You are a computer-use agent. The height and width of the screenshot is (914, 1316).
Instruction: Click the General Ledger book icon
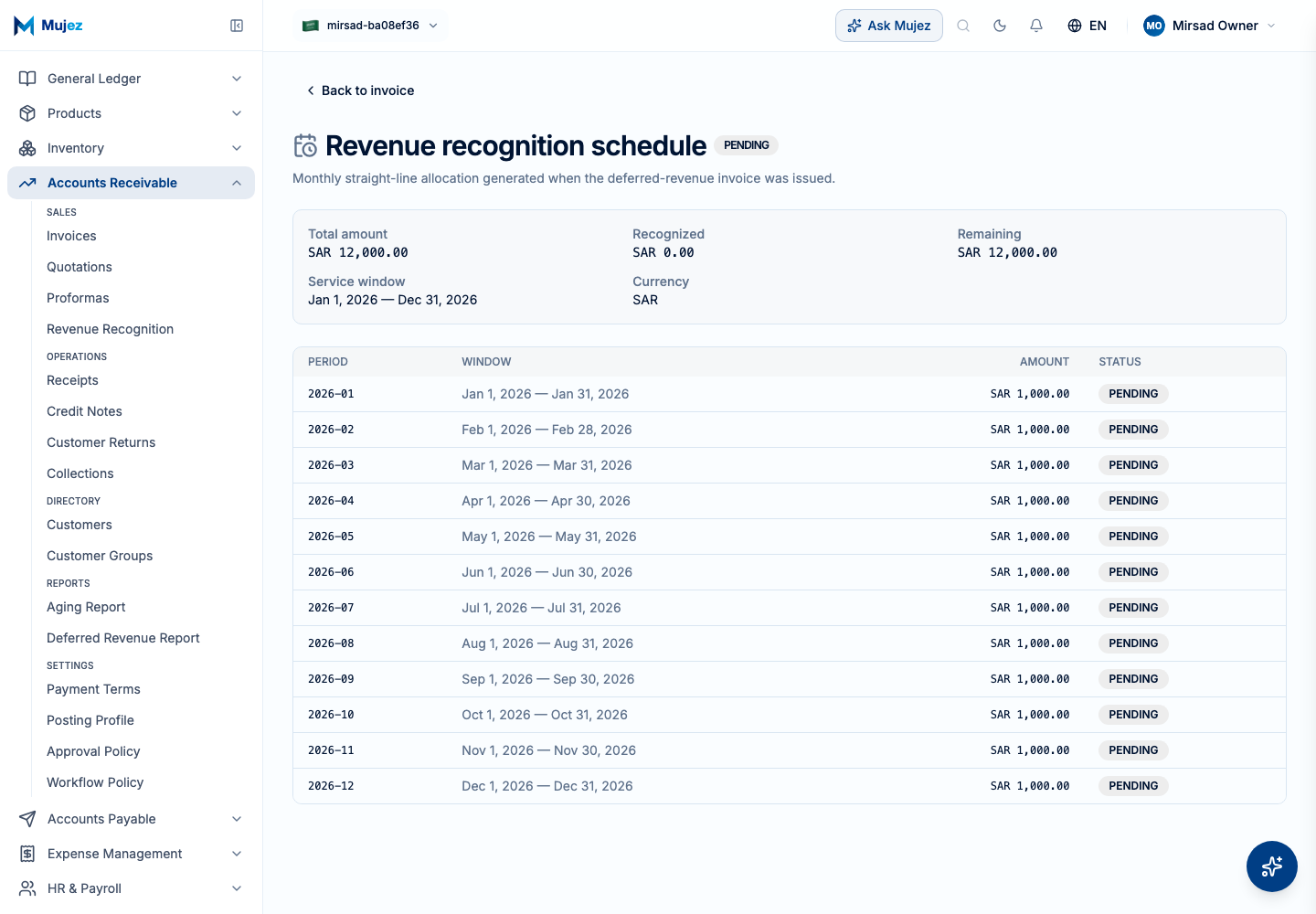[27, 79]
